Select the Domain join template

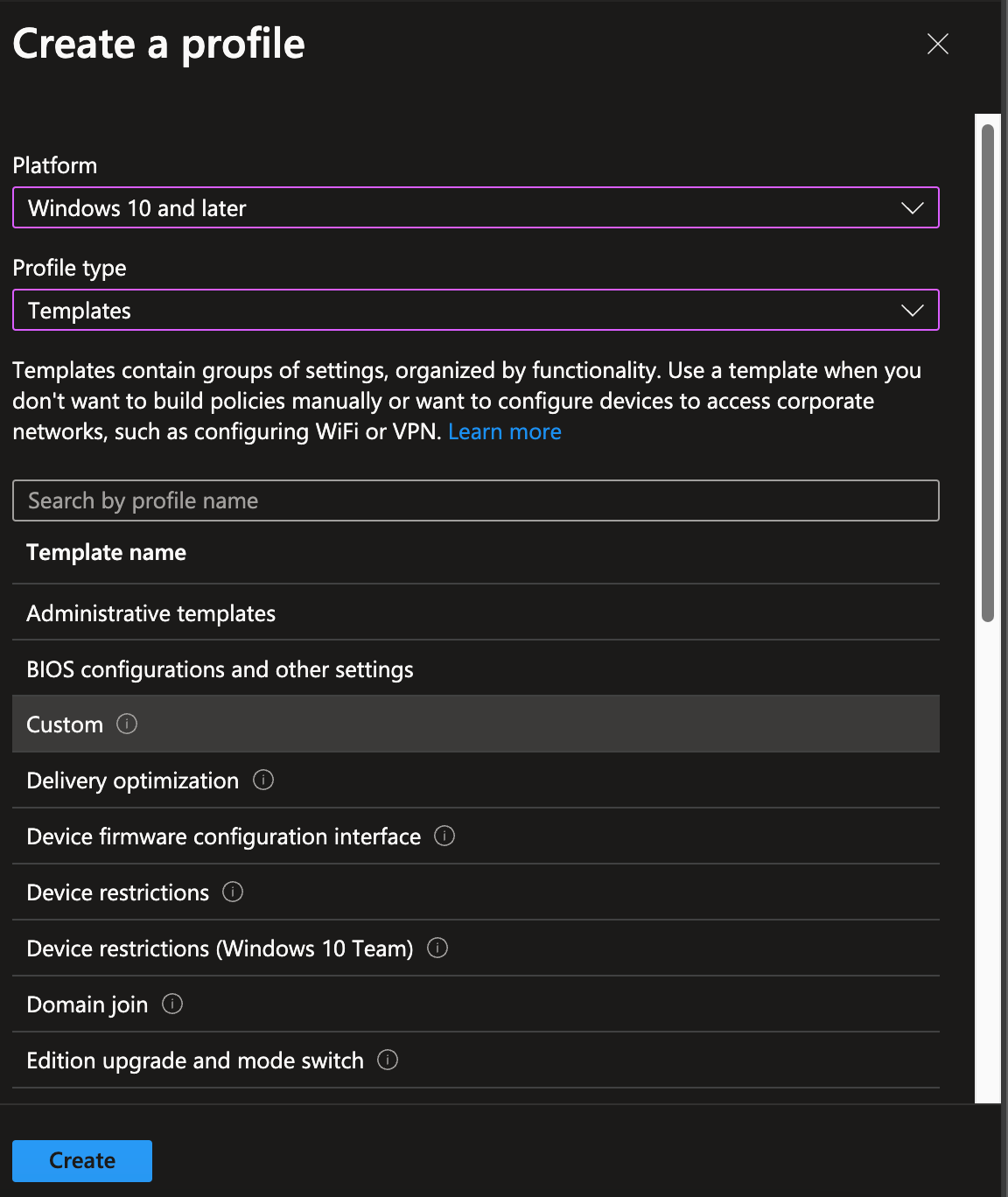click(x=87, y=1004)
